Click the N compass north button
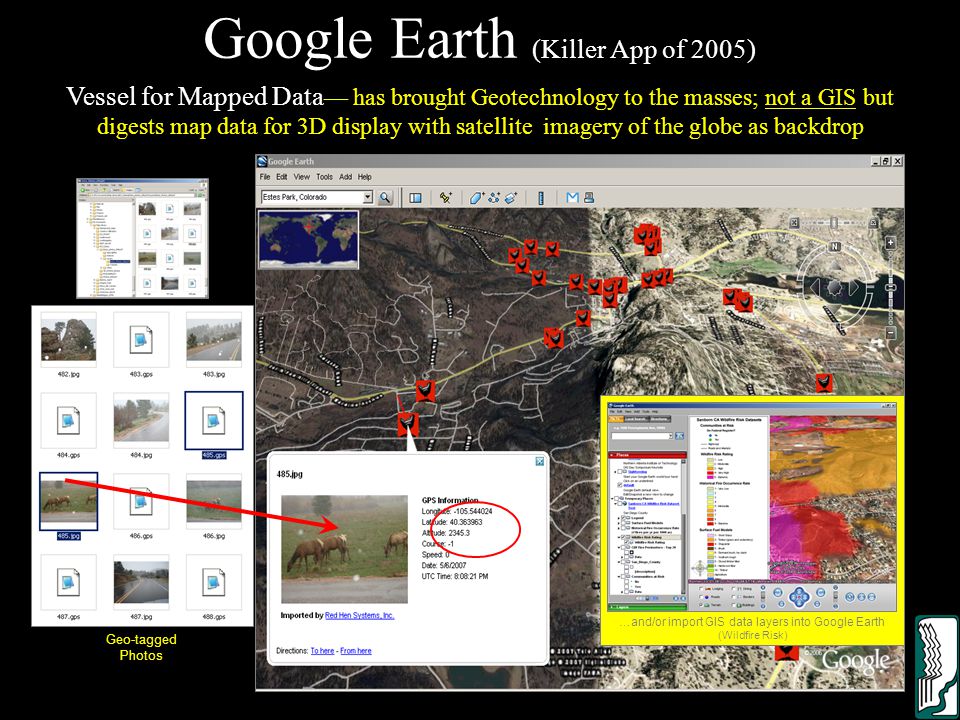Screen dimensions: 960x720 pyautogui.click(x=834, y=247)
